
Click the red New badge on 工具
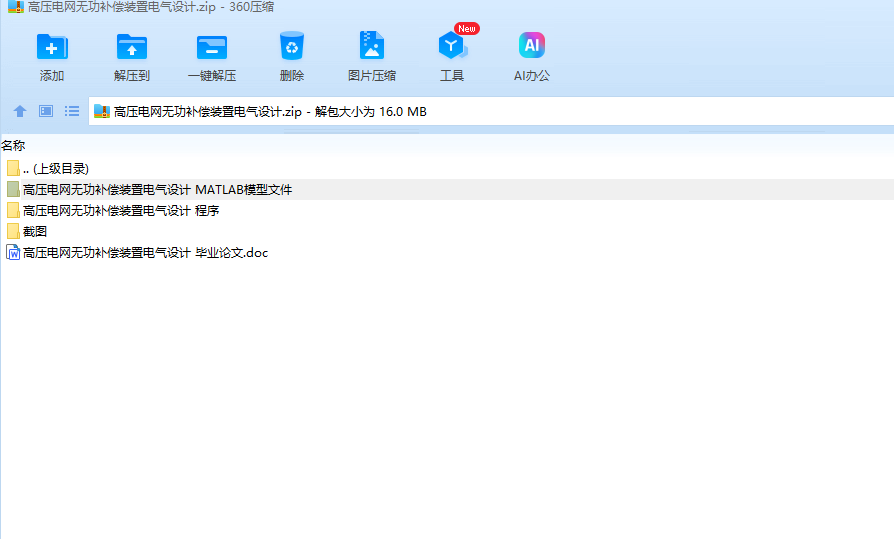tap(466, 29)
